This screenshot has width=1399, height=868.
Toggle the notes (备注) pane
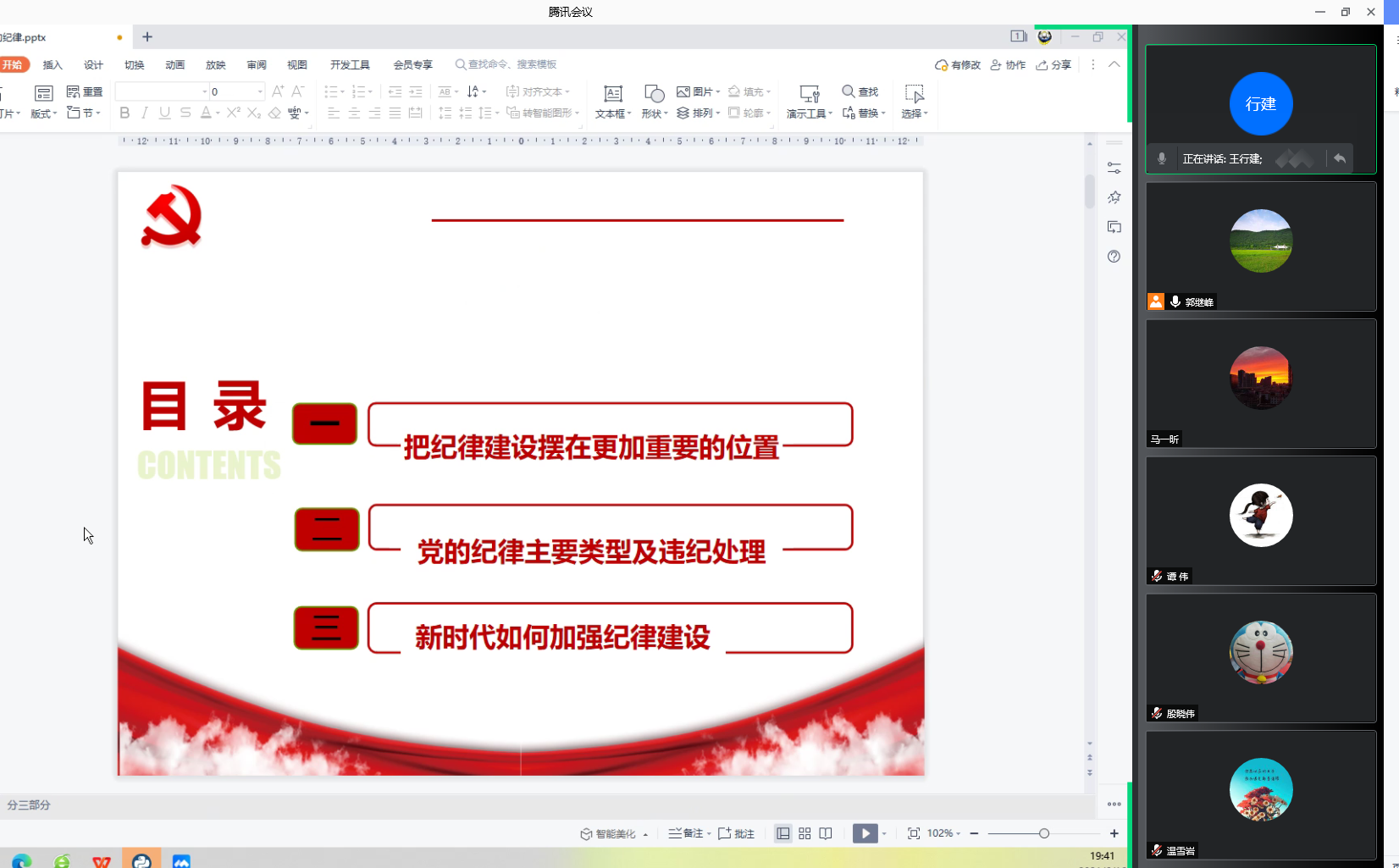pyautogui.click(x=687, y=833)
